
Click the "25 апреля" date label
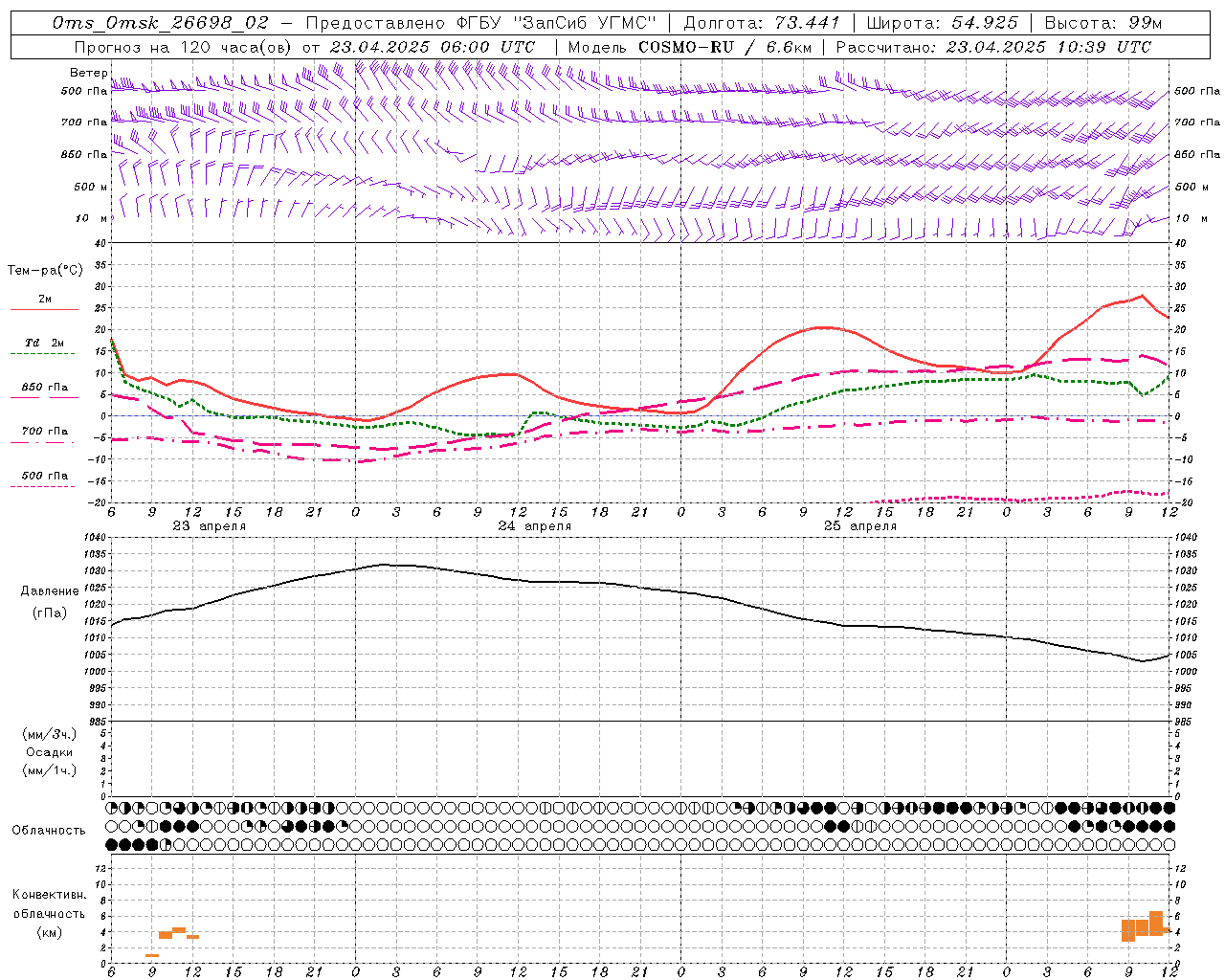pos(859,526)
